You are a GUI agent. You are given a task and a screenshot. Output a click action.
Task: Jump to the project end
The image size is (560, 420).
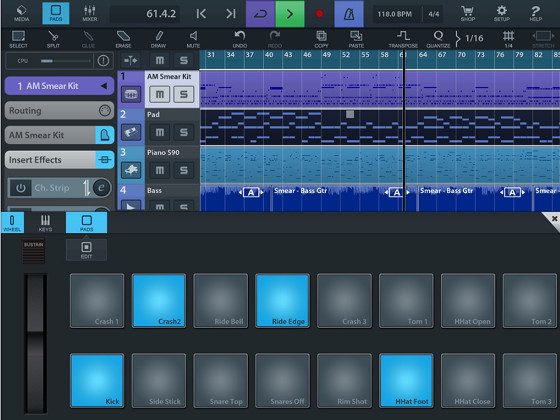pos(231,14)
